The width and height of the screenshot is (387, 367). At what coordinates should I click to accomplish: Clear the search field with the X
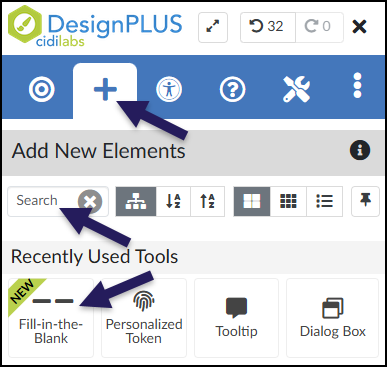(x=90, y=201)
